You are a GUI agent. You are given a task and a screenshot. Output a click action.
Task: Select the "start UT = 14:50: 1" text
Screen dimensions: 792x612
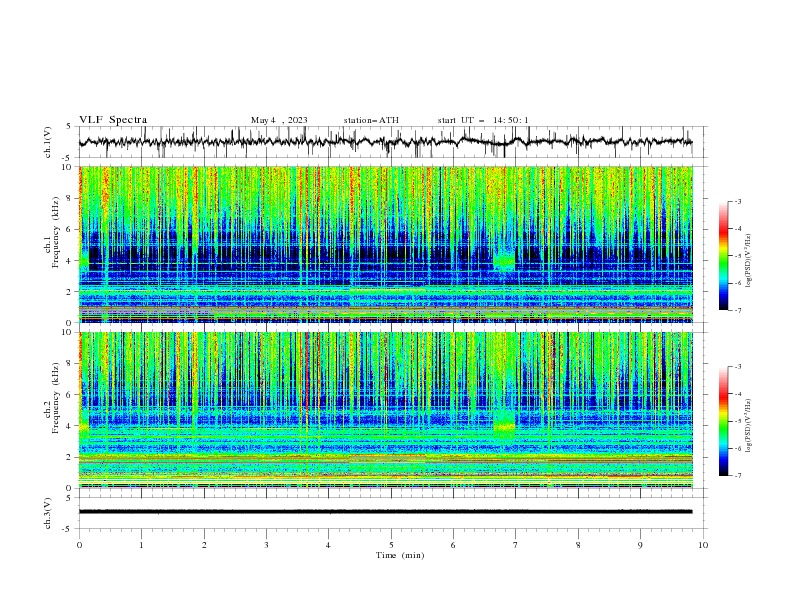[483, 120]
